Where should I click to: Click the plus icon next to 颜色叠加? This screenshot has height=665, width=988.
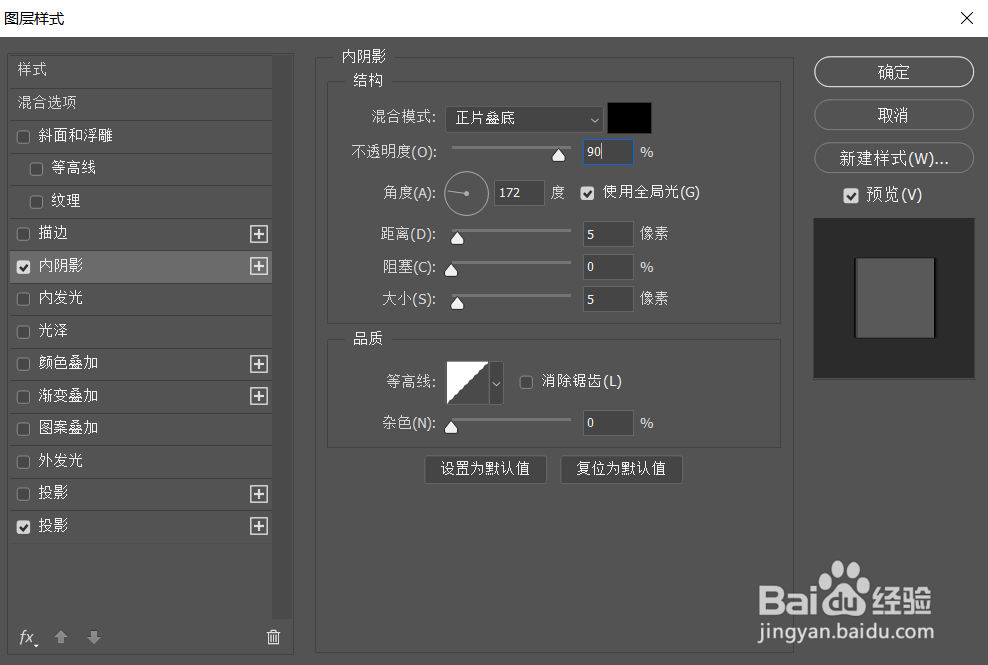pyautogui.click(x=259, y=364)
